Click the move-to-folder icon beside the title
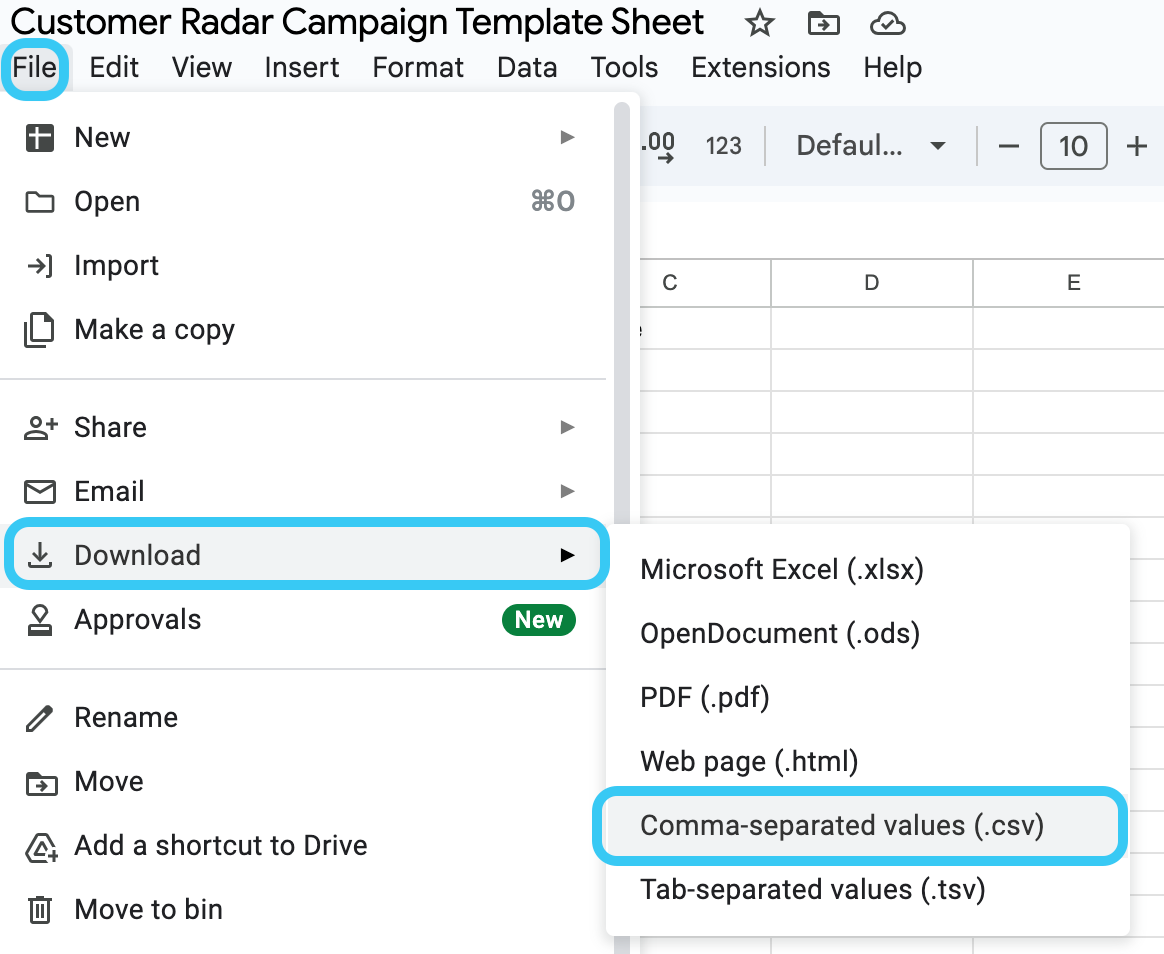This screenshot has width=1164, height=954. click(823, 24)
